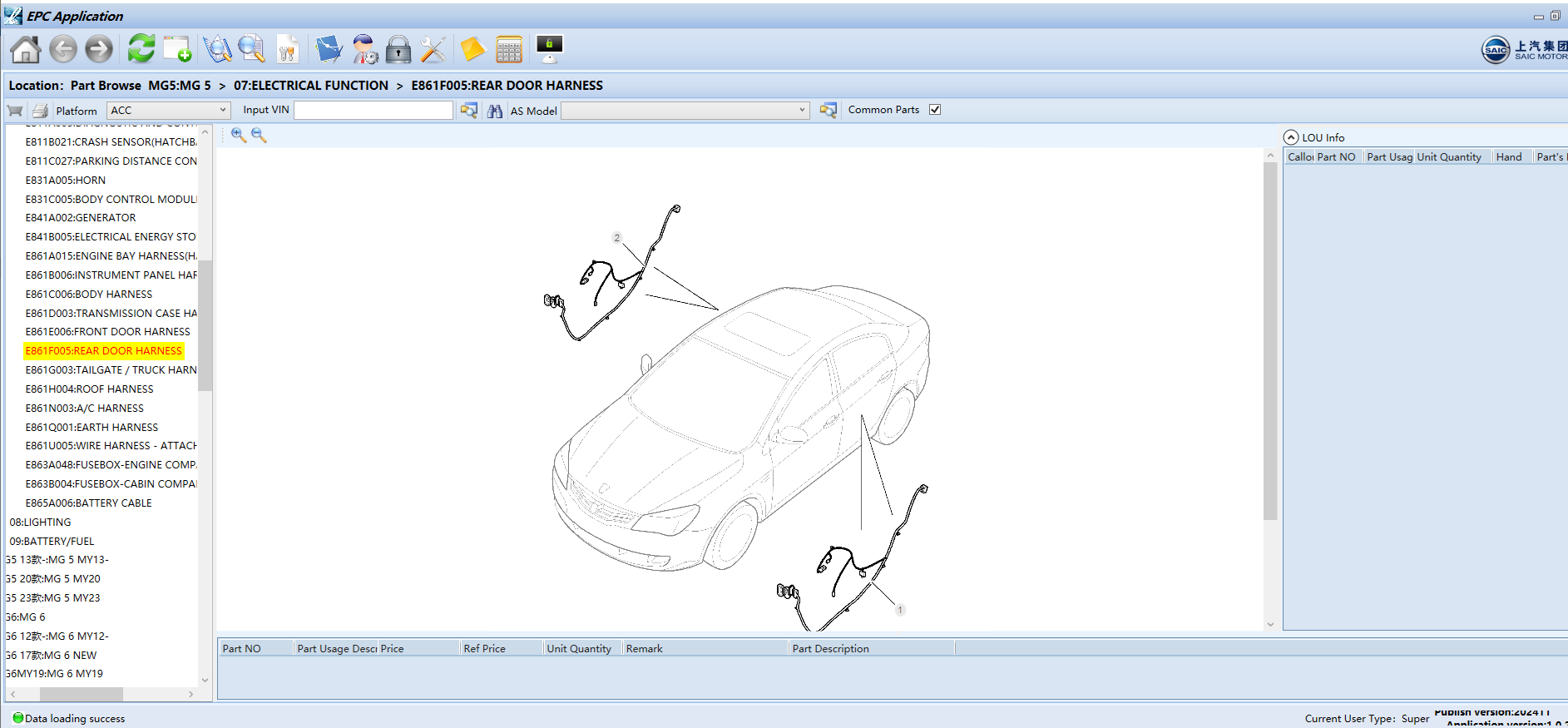Open the catalog search magnifier icon

click(x=217, y=49)
